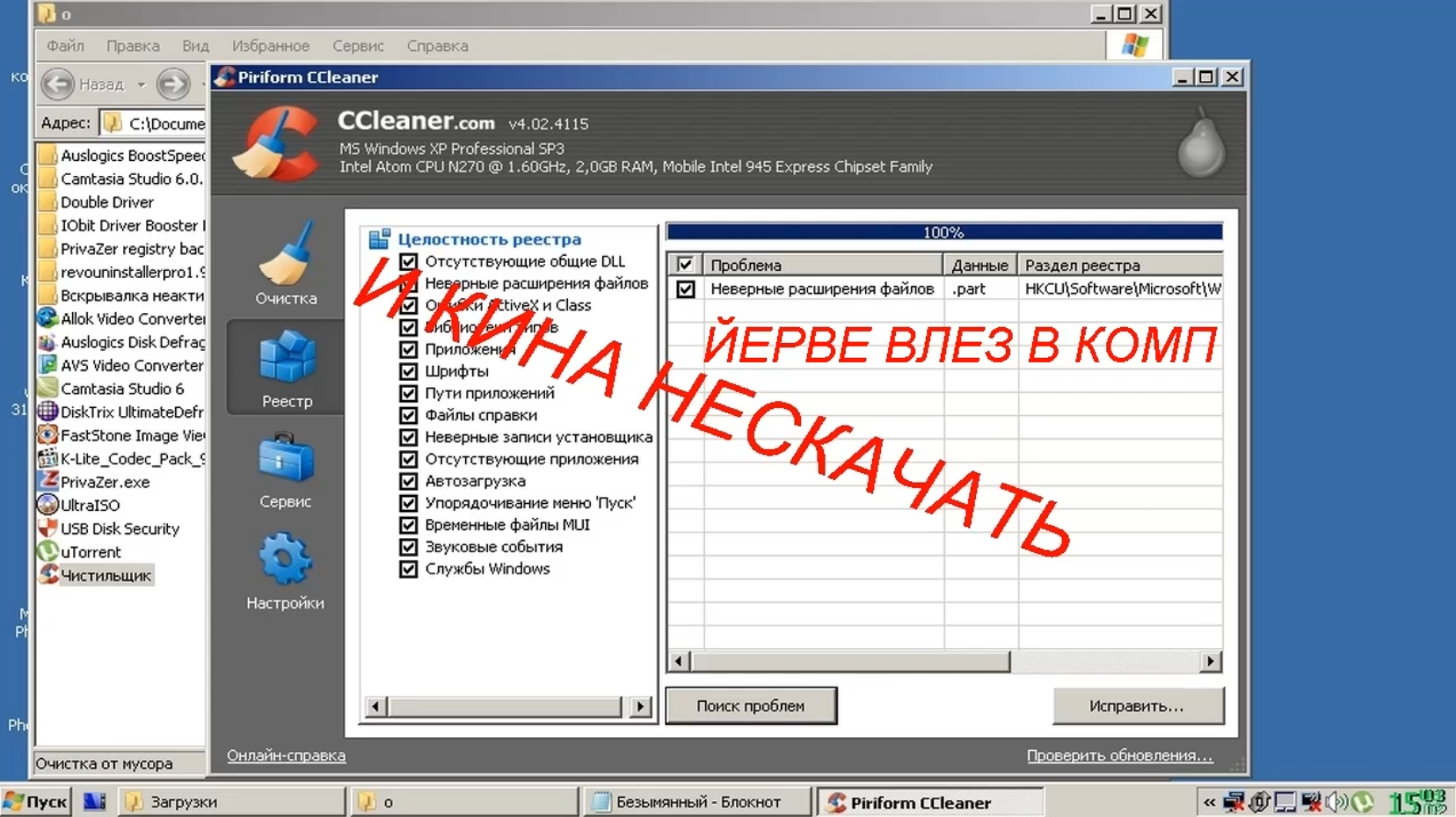This screenshot has height=817, width=1456.
Task: Toggle Отсутствующие общие DLL checkbox
Action: pos(408,261)
